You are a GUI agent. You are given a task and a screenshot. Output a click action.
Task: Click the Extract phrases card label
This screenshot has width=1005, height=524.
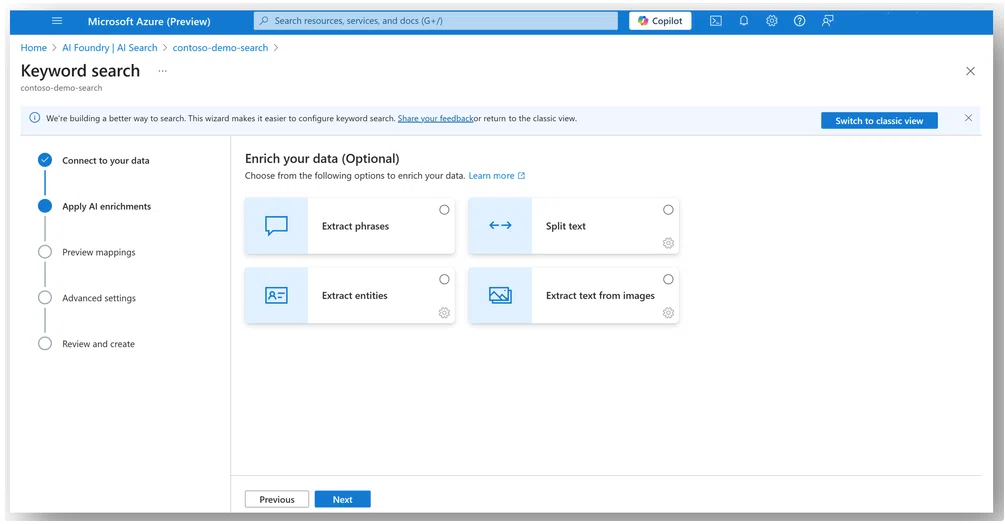coord(355,226)
